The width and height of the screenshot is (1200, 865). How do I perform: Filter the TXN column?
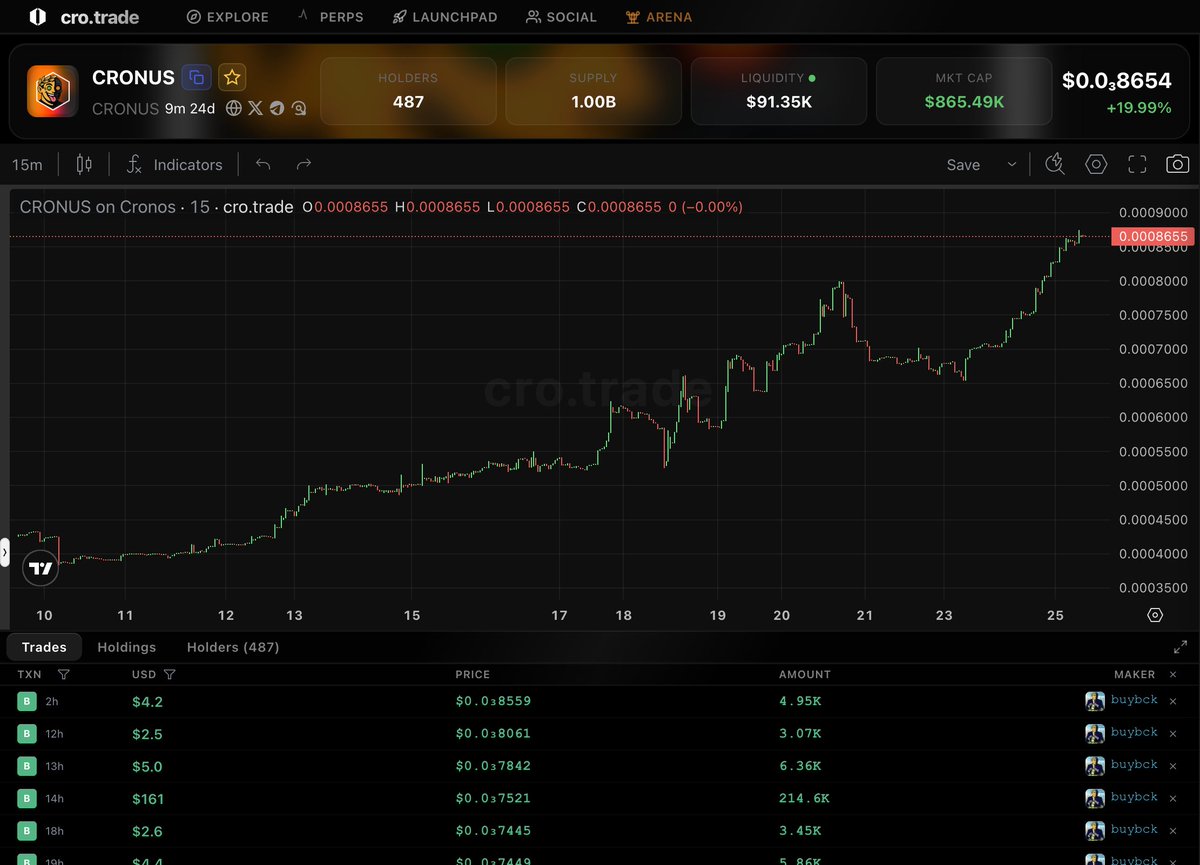(64, 675)
